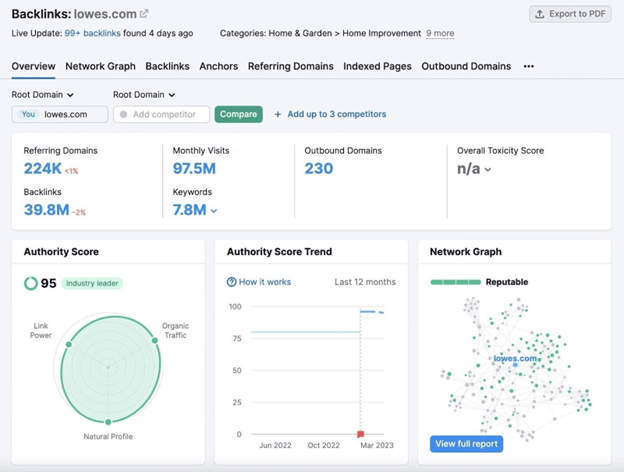Viewport: 624px width, 472px height.
Task: Go to the Backlinks tab
Action: (x=167, y=66)
